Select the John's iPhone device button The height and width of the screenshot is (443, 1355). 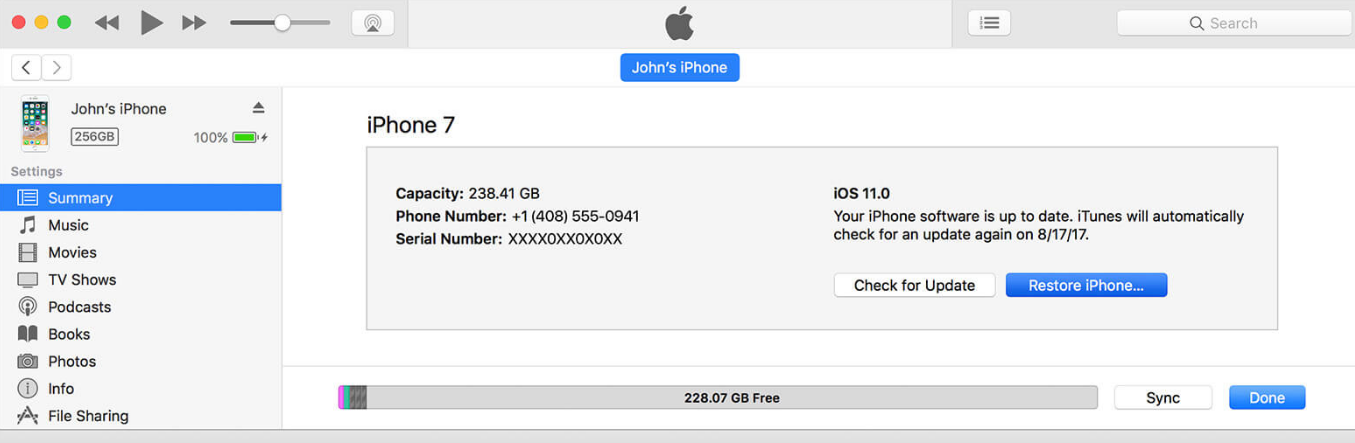pyautogui.click(x=680, y=67)
